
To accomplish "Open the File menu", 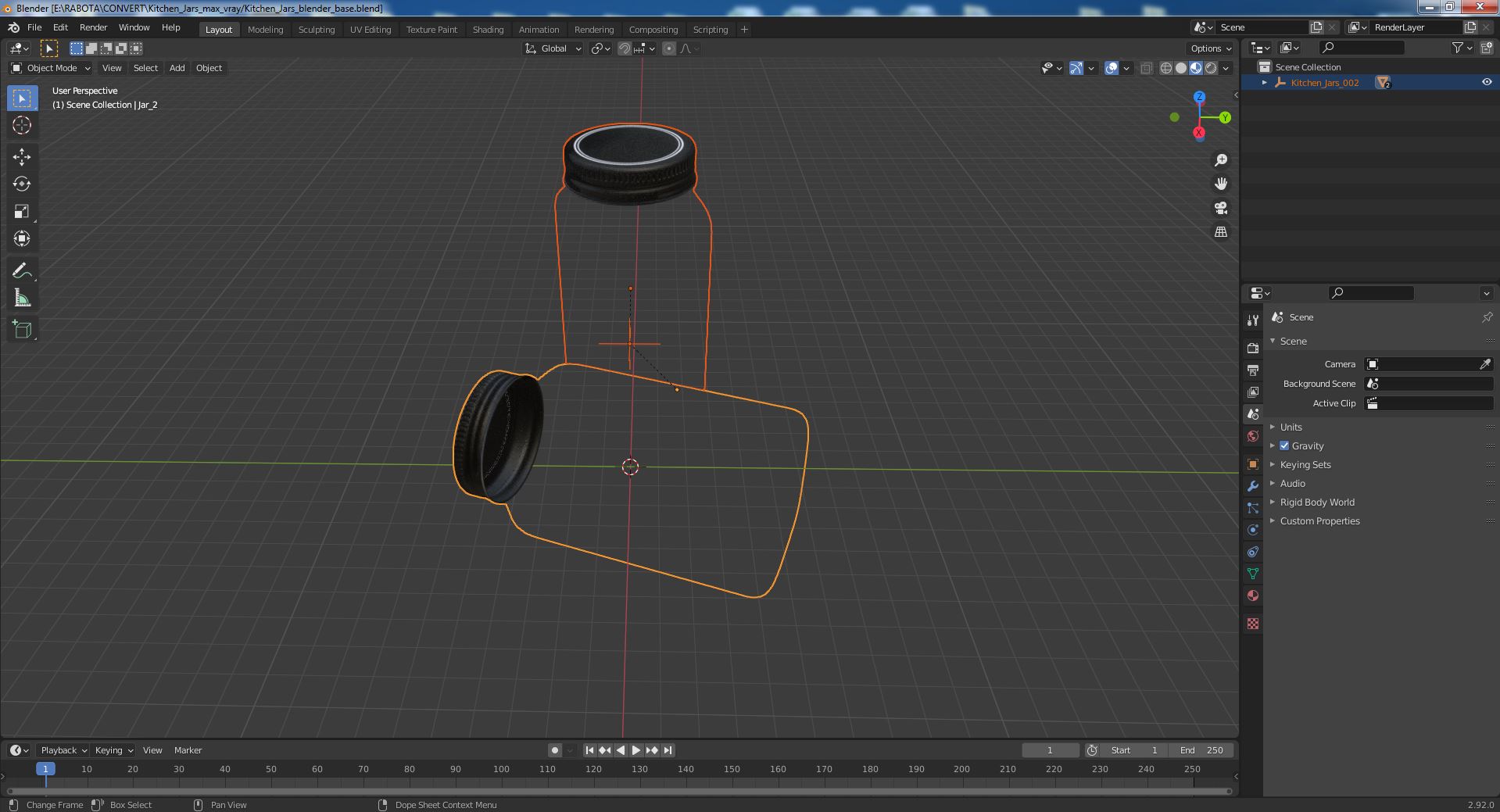I will point(34,27).
